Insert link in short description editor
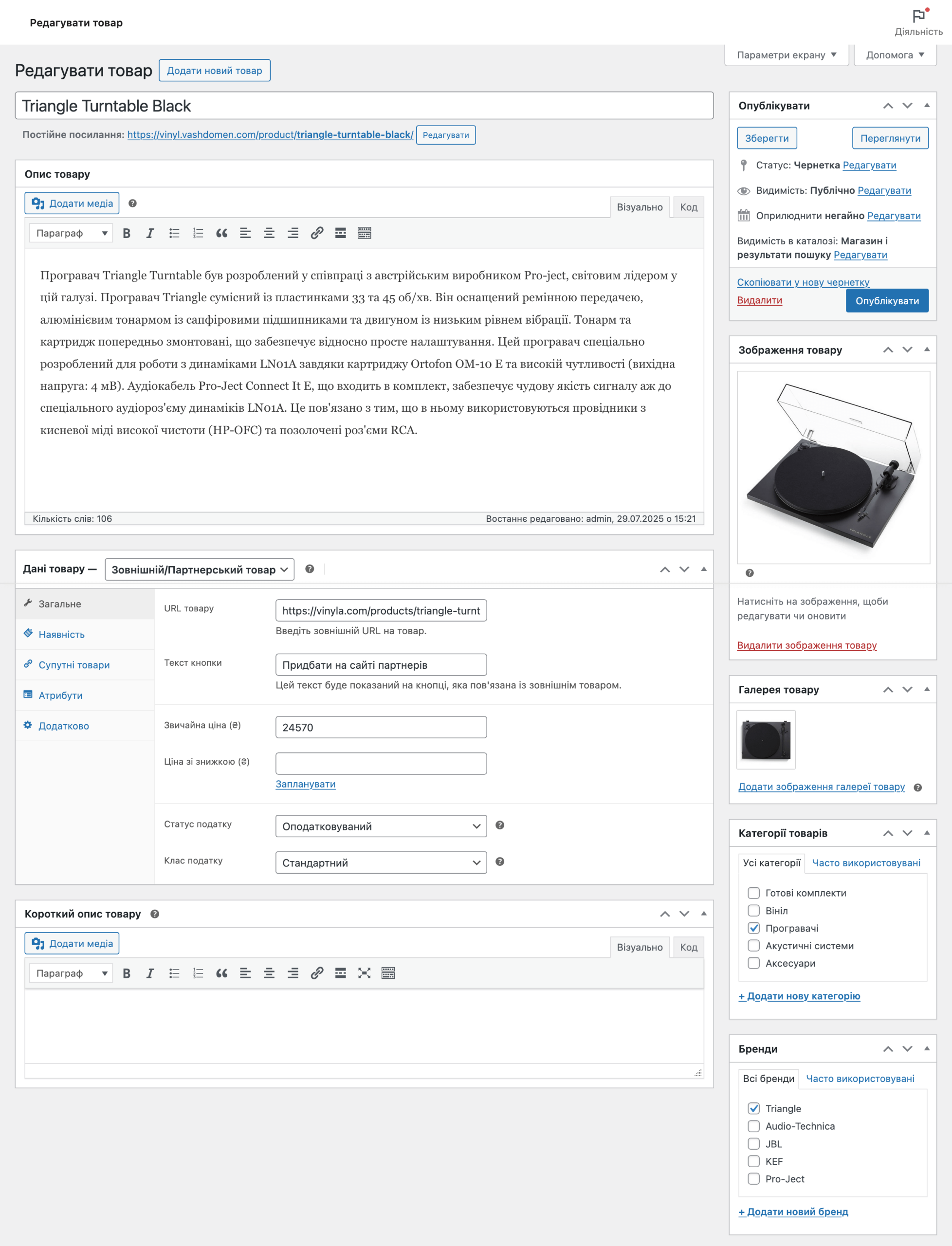Image resolution: width=952 pixels, height=1246 pixels. 317,973
